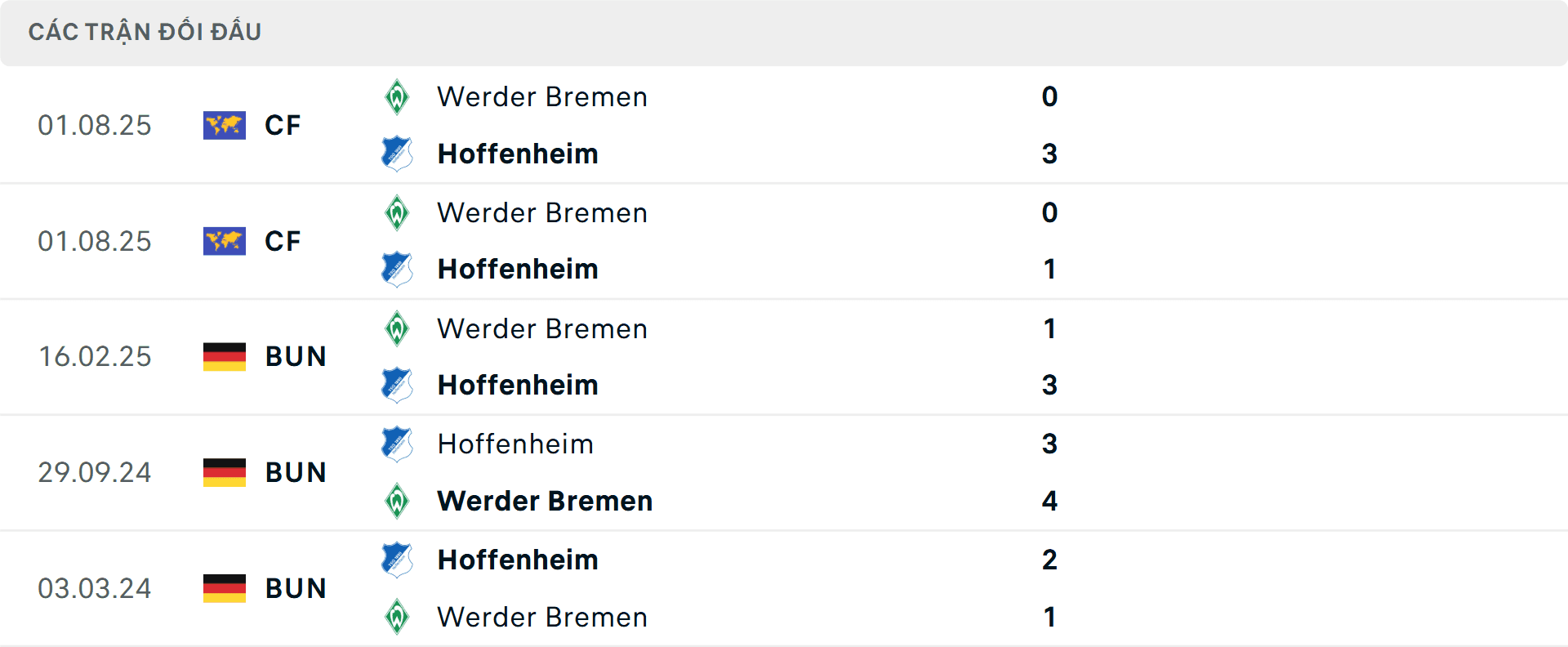This screenshot has width=1568, height=647.
Task: Select the bolded Werder Bremen name in 29.09.24 row
Action: (544, 501)
